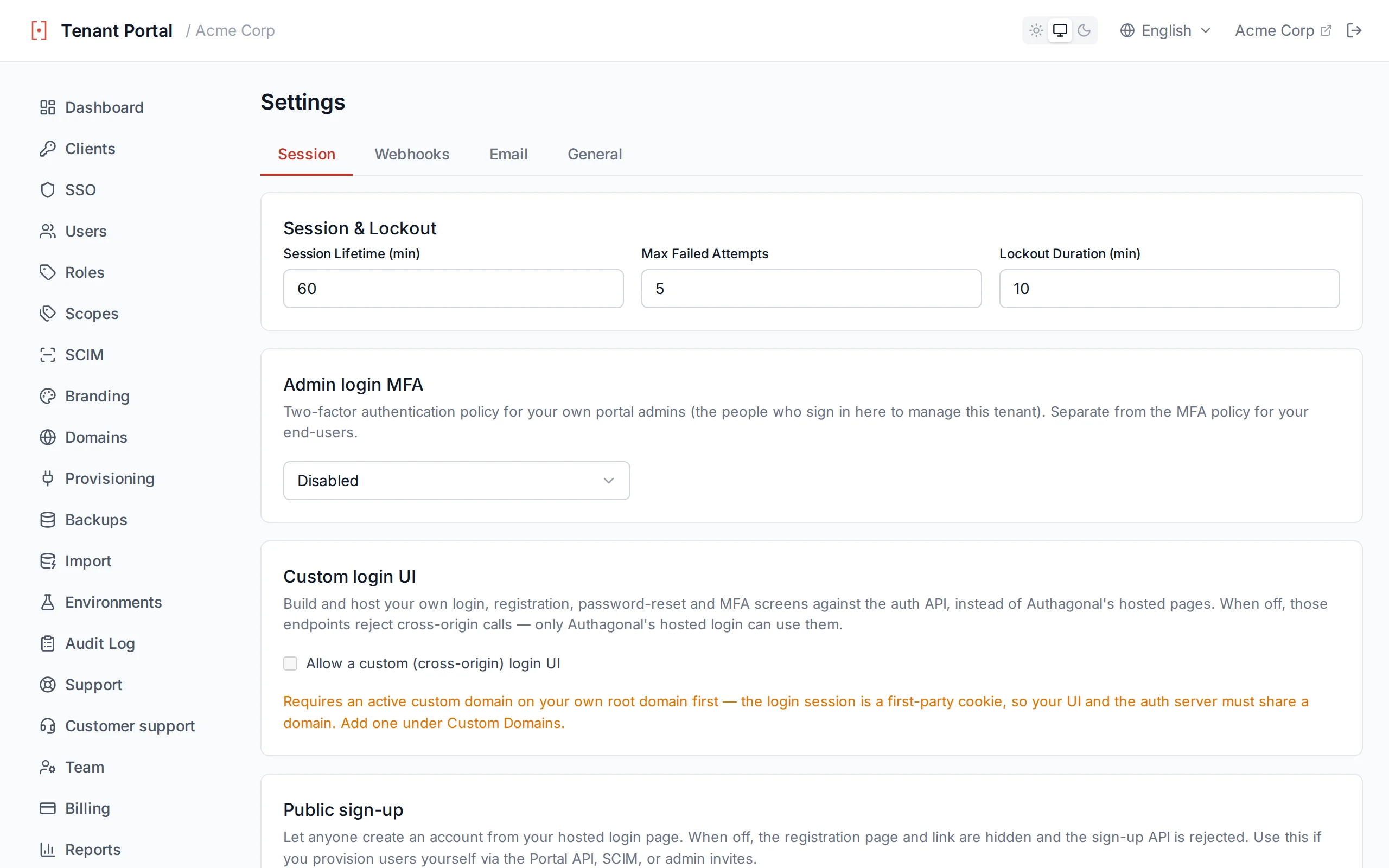Viewport: 1389px width, 868px height.
Task: Switch to the Email tab
Action: [x=508, y=155]
